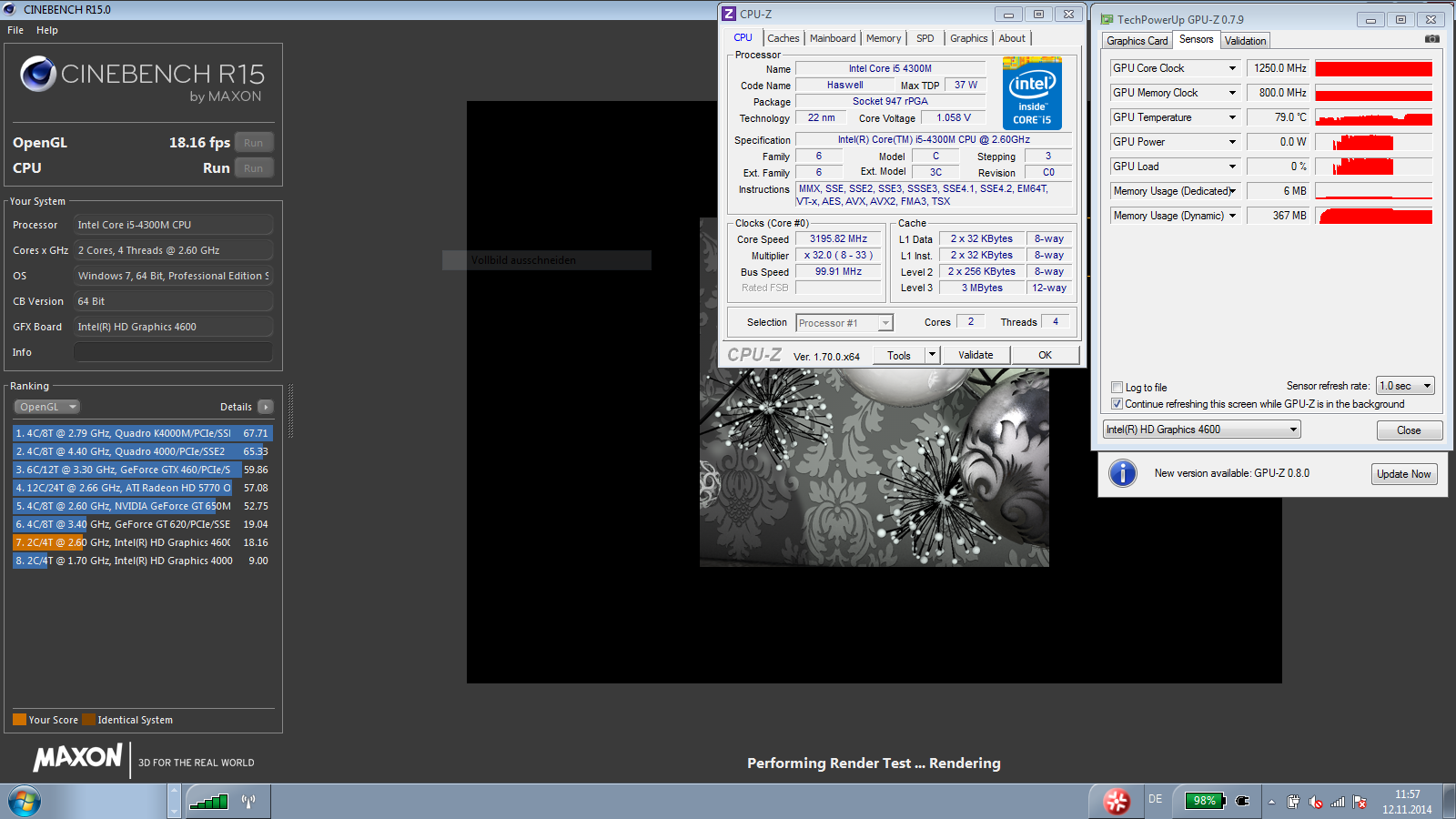Click the wireless antenna taskbar icon
Image resolution: width=1456 pixels, height=819 pixels.
tap(248, 801)
